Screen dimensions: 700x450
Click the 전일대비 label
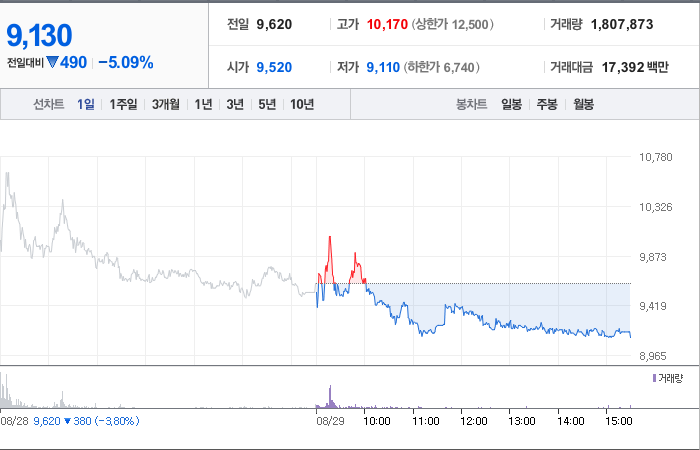pyautogui.click(x=25, y=63)
